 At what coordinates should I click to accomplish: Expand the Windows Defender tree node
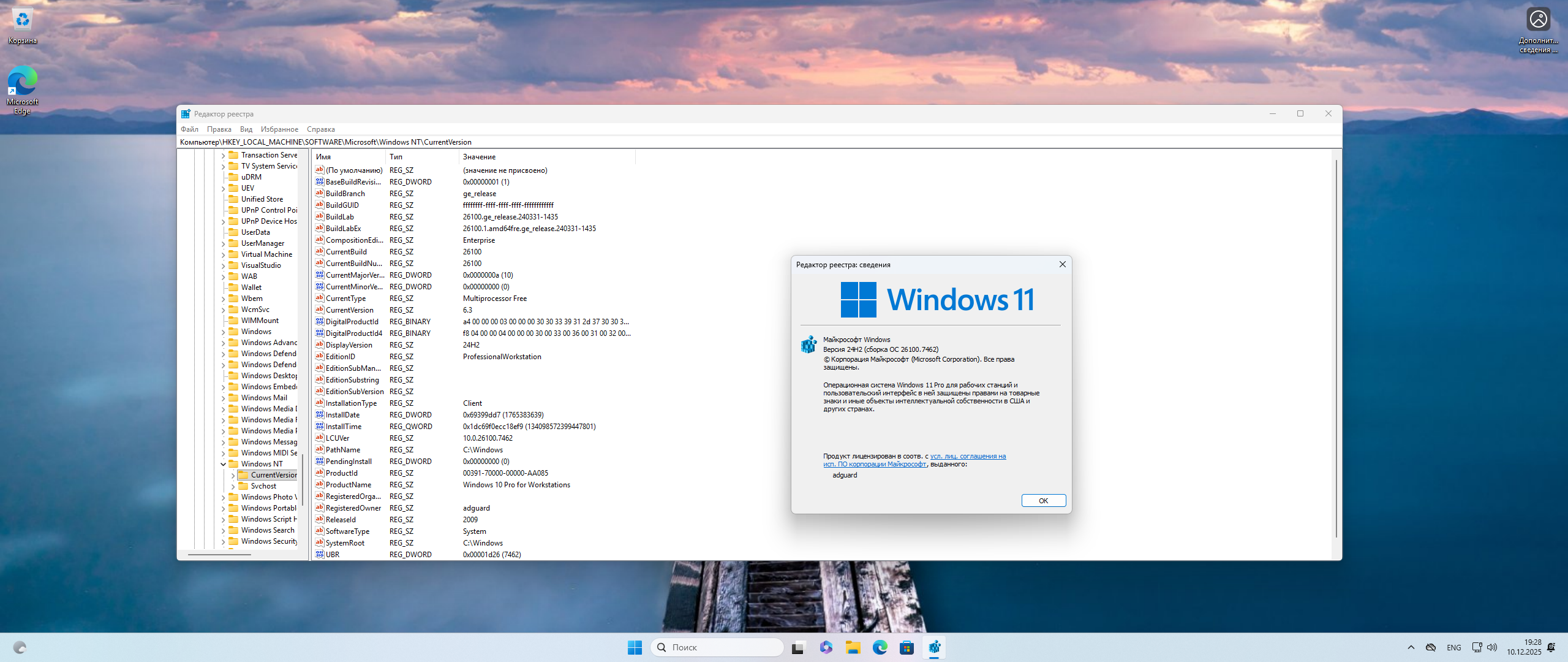point(224,354)
